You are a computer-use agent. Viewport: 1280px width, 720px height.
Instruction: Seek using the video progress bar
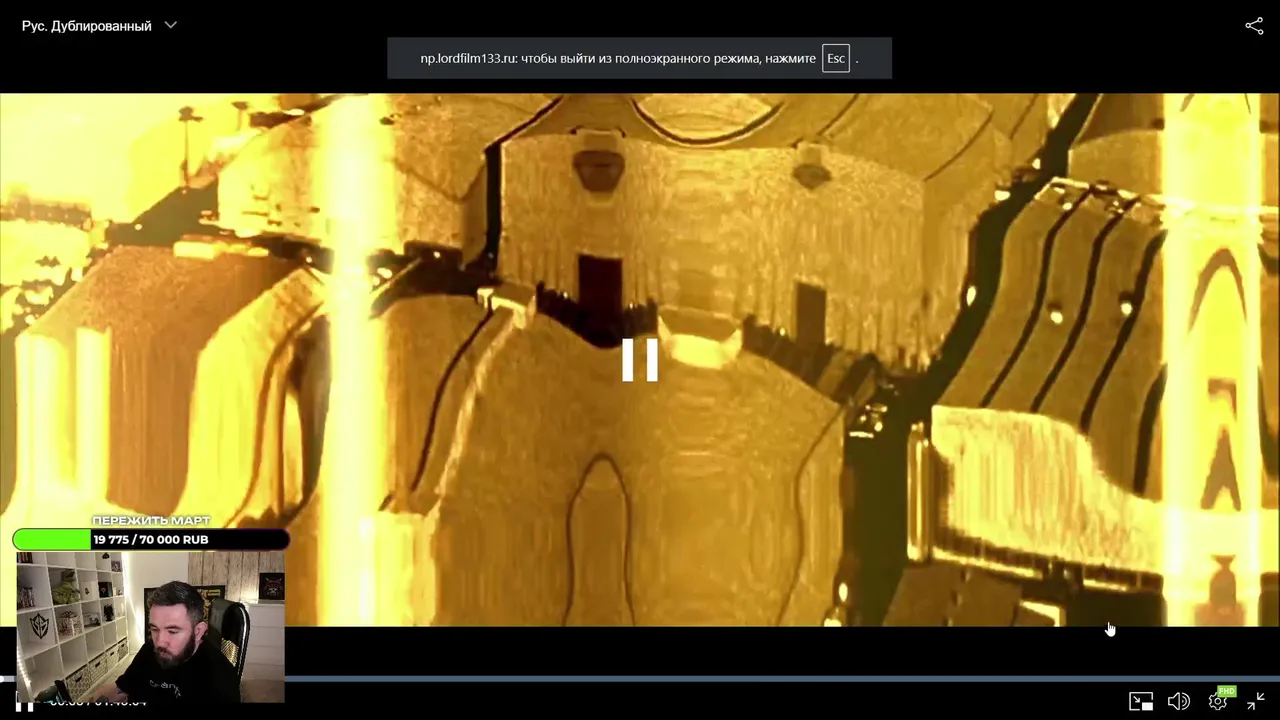pos(640,679)
